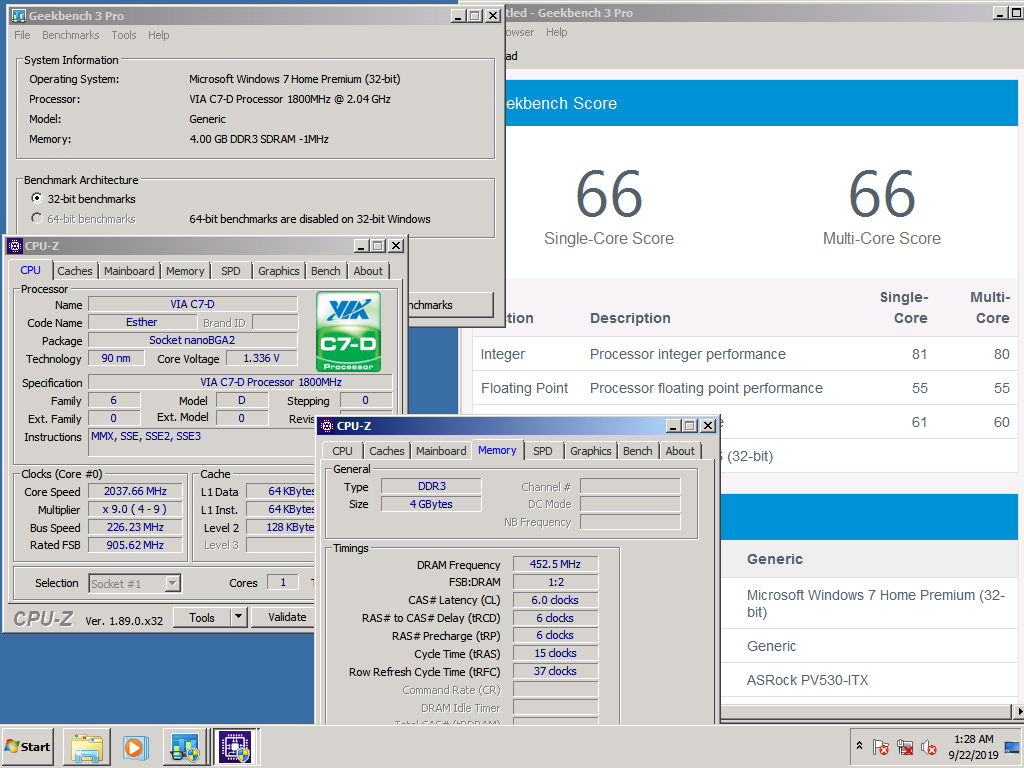The image size is (1024, 768).
Task: Click the Validate button in CPU-Z
Action: pyautogui.click(x=285, y=617)
